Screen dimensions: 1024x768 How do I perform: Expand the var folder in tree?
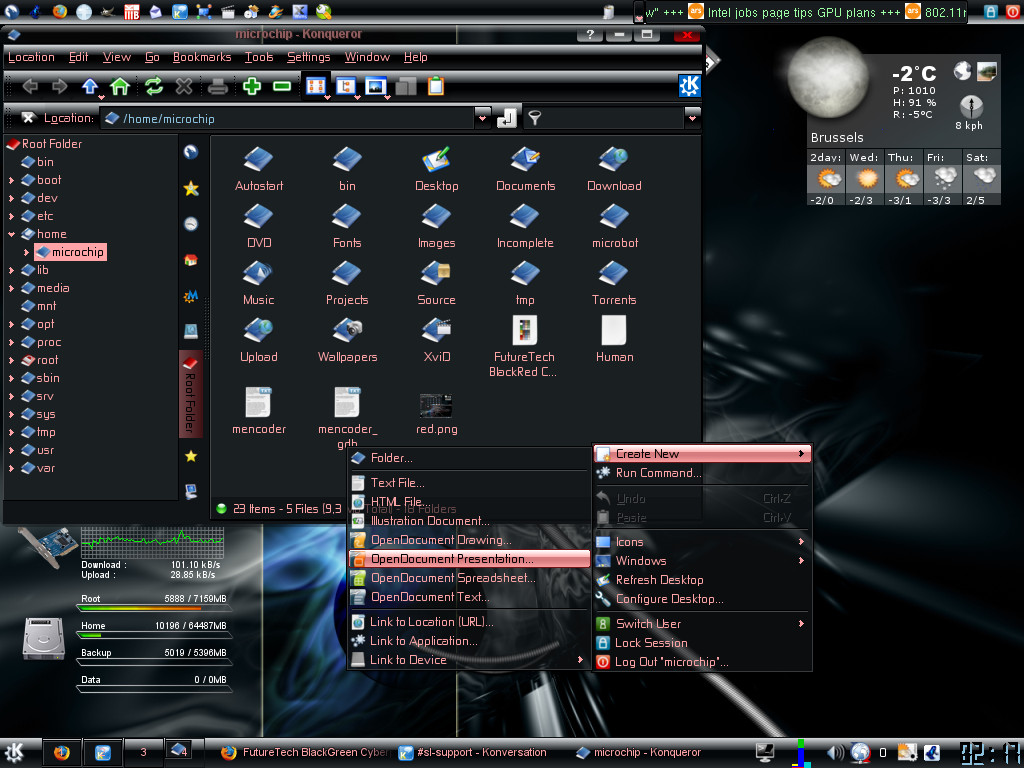point(11,468)
